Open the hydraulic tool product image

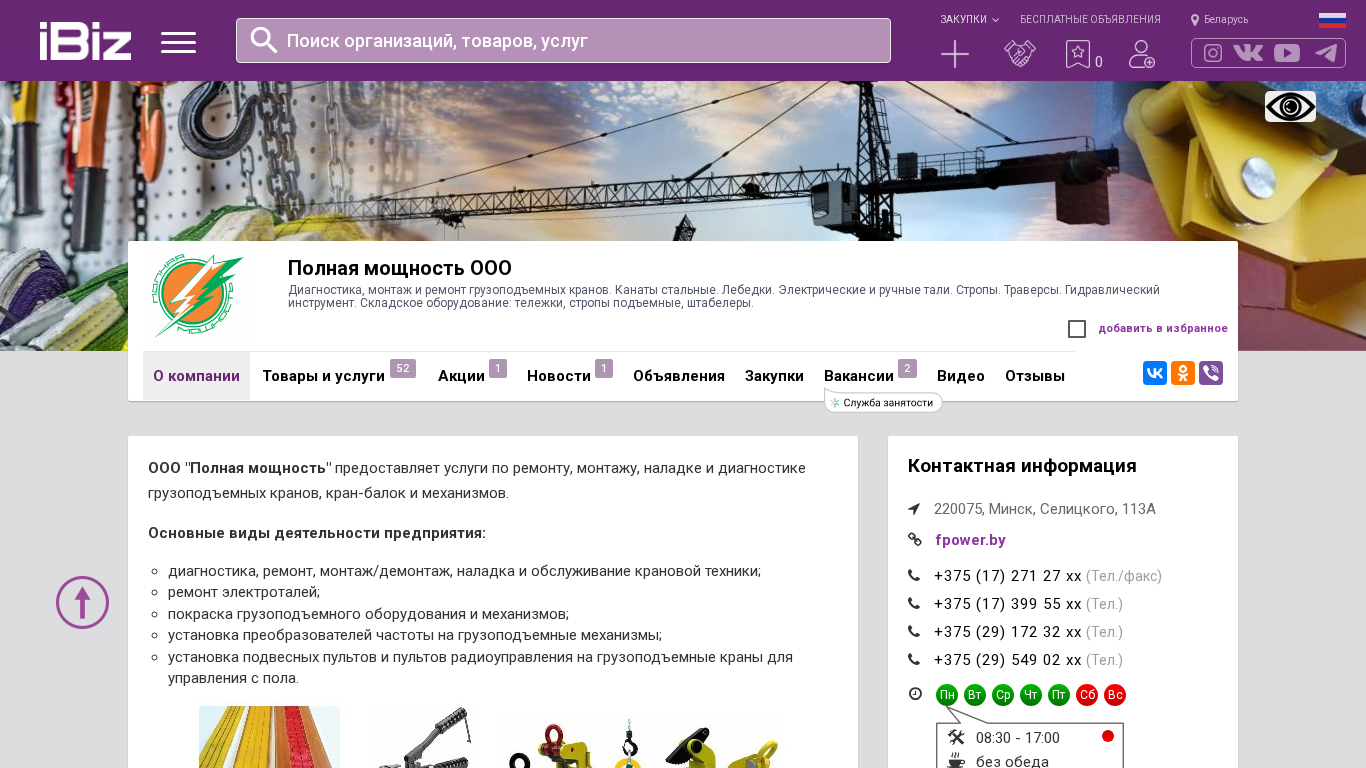pyautogui.click(x=419, y=737)
